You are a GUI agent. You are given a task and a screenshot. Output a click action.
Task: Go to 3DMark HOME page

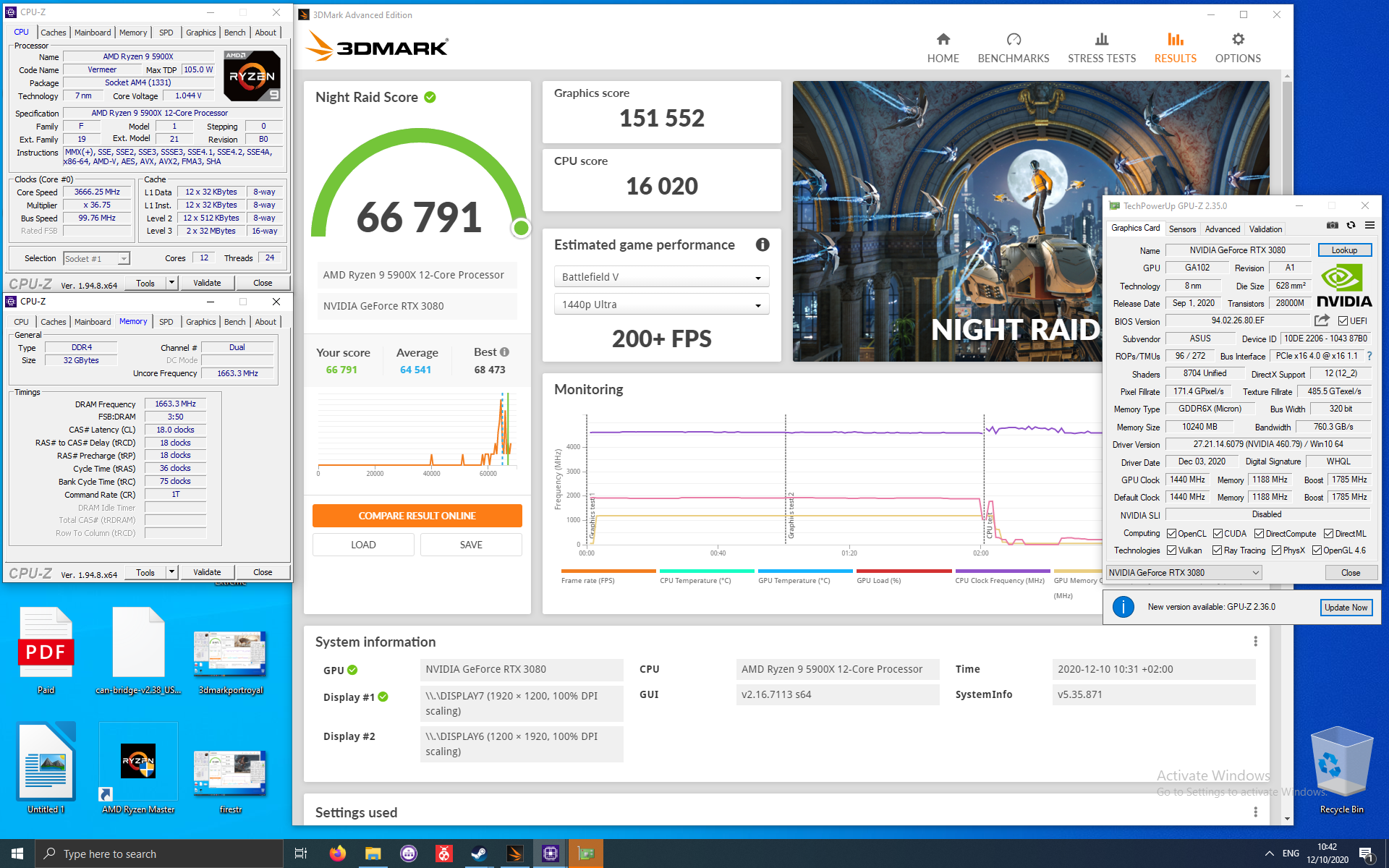943,48
